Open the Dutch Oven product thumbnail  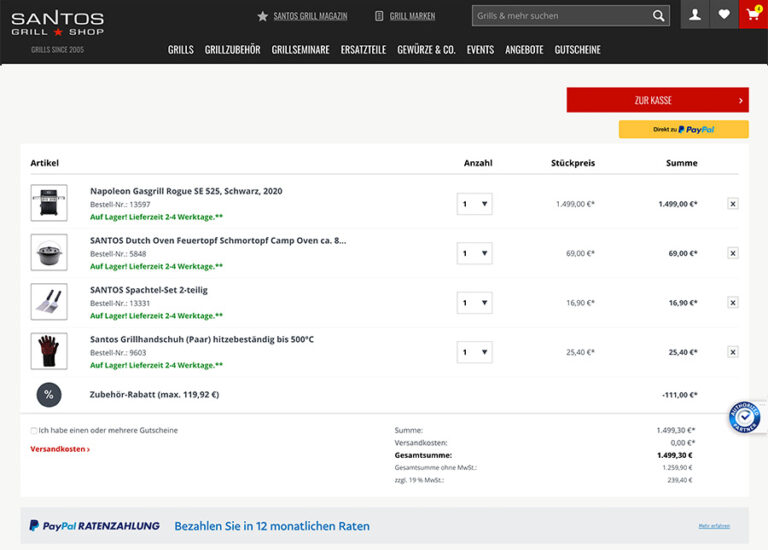tap(49, 252)
